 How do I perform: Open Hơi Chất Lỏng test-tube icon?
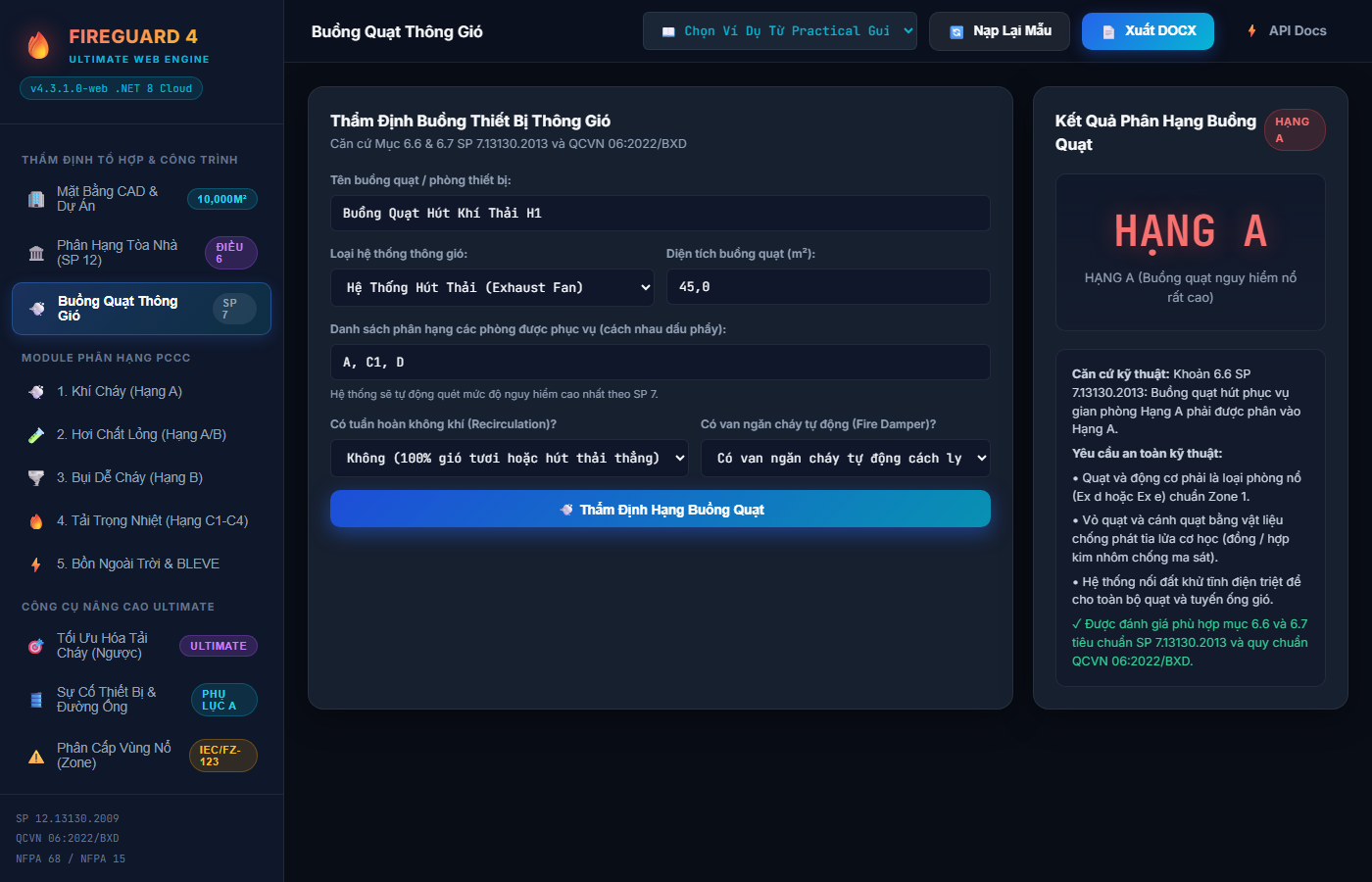(x=36, y=435)
